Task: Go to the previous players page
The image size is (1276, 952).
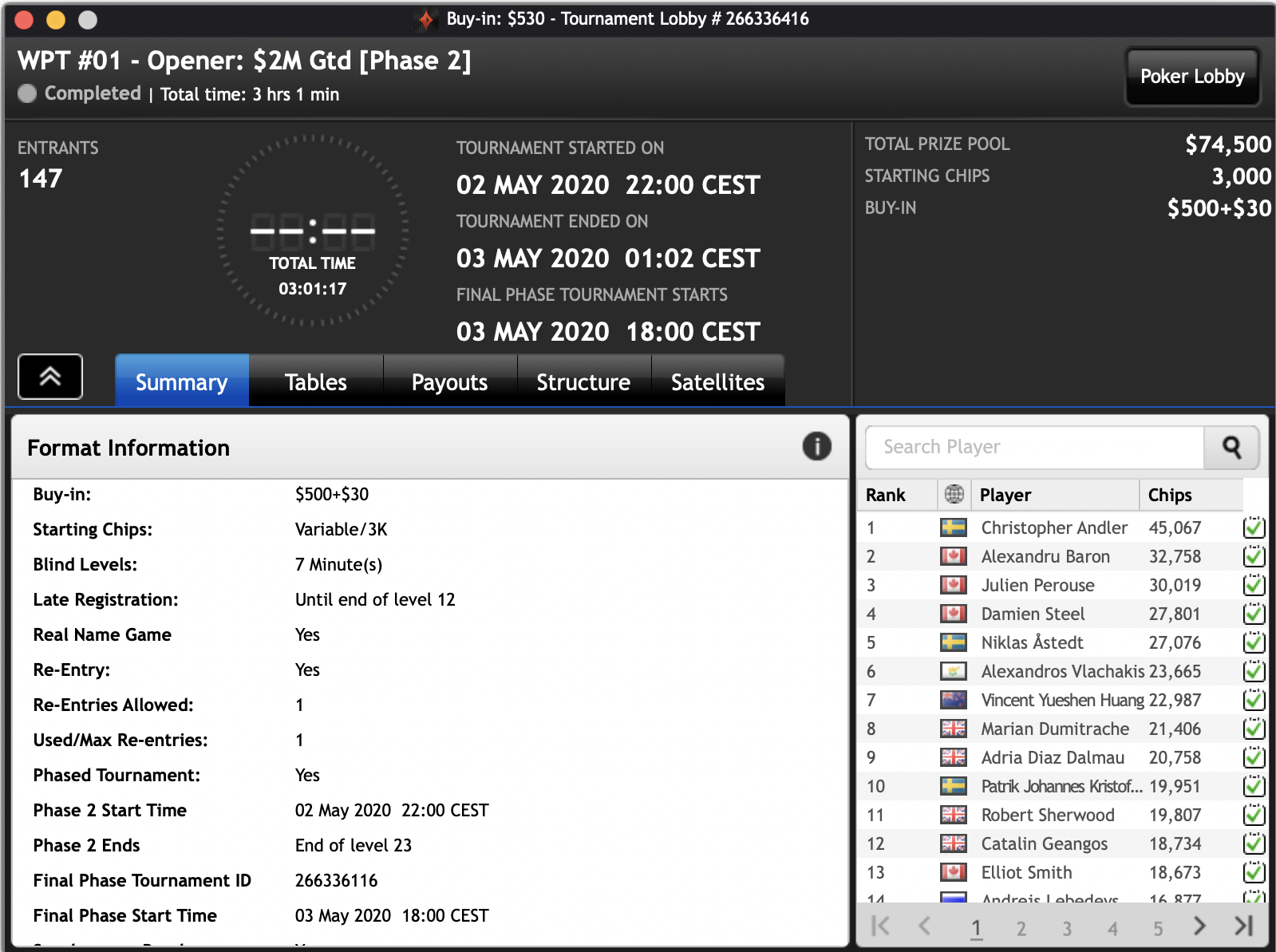Action: click(925, 926)
